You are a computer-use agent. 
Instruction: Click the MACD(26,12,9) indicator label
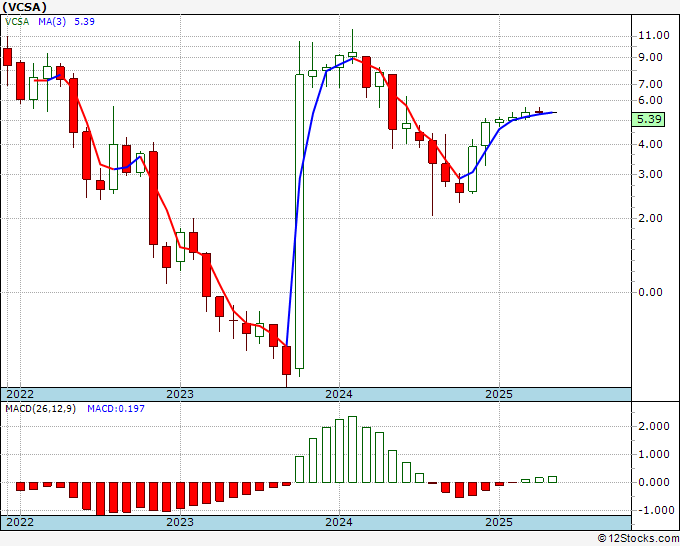40,409
